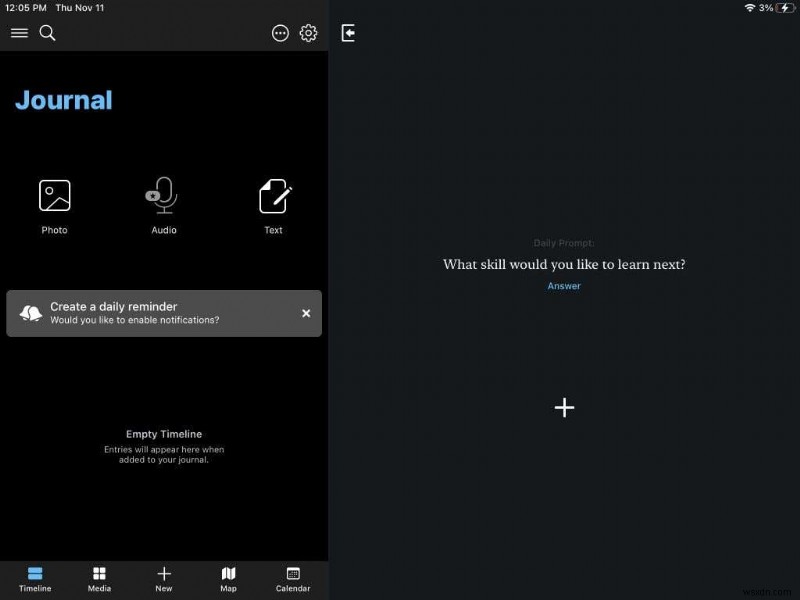Check the battery status icon
The height and width of the screenshot is (600, 800).
[785, 8]
